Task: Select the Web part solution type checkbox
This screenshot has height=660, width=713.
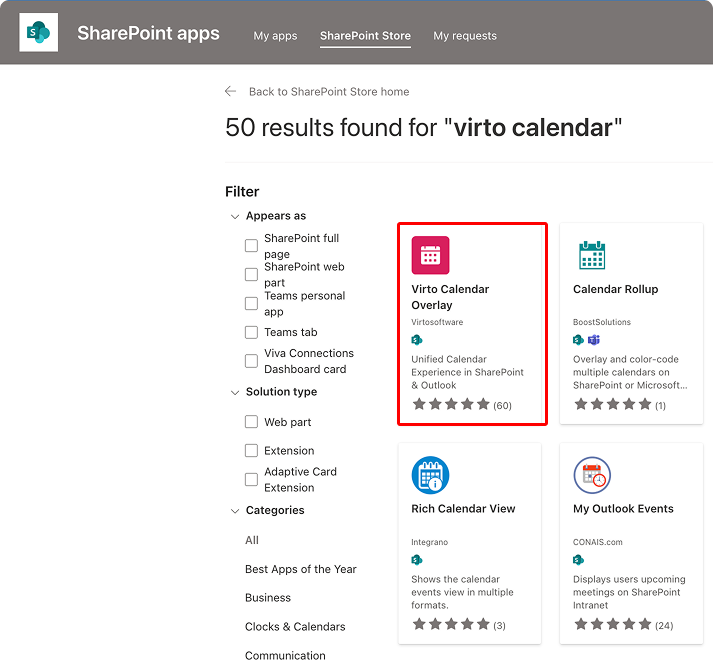Action: point(251,422)
